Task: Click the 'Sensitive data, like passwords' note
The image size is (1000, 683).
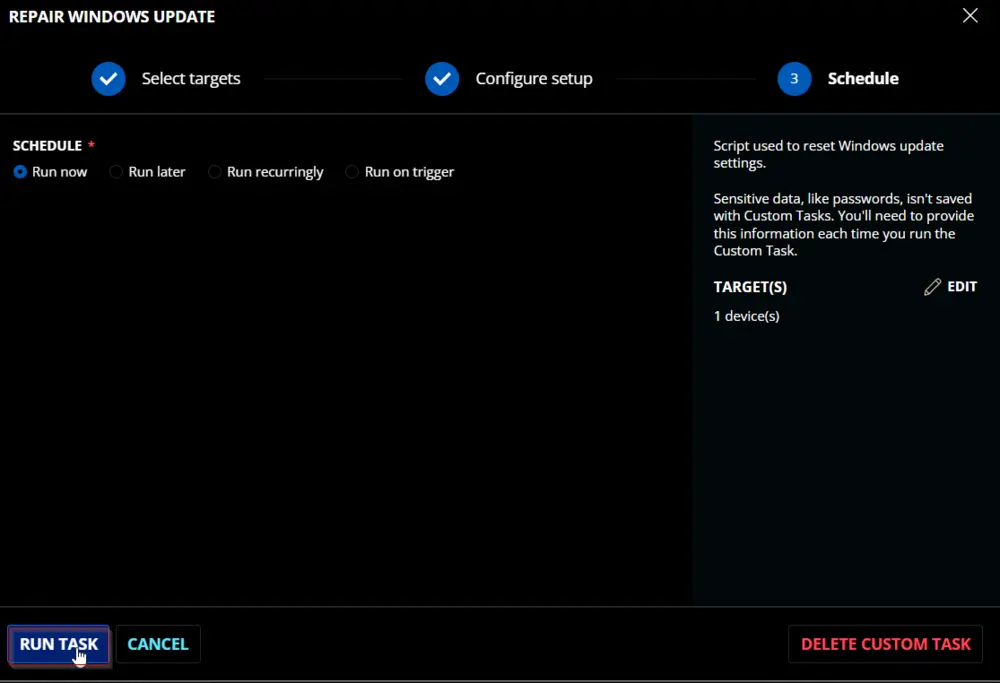Action: (x=843, y=224)
